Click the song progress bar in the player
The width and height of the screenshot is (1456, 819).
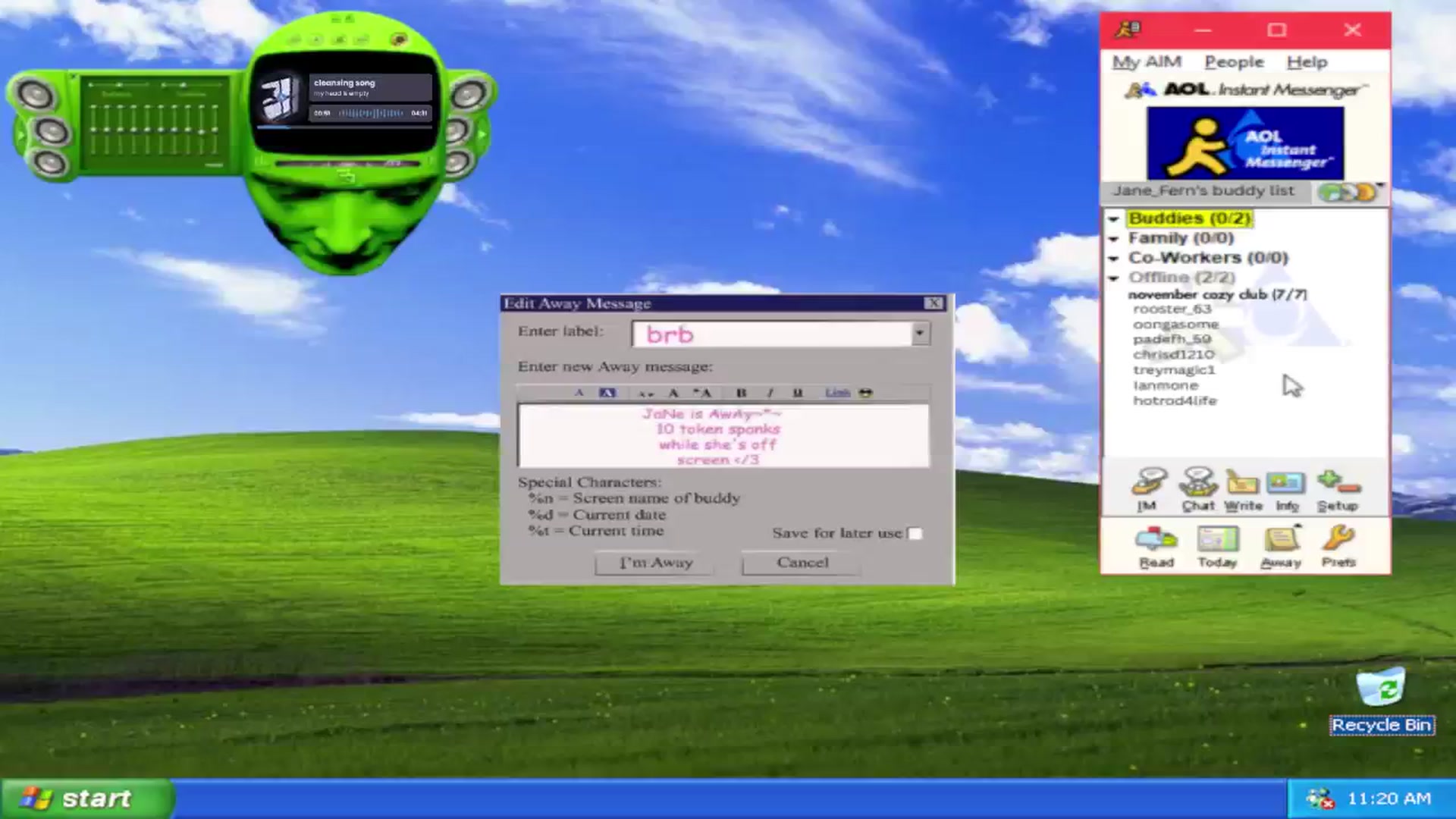(344, 127)
